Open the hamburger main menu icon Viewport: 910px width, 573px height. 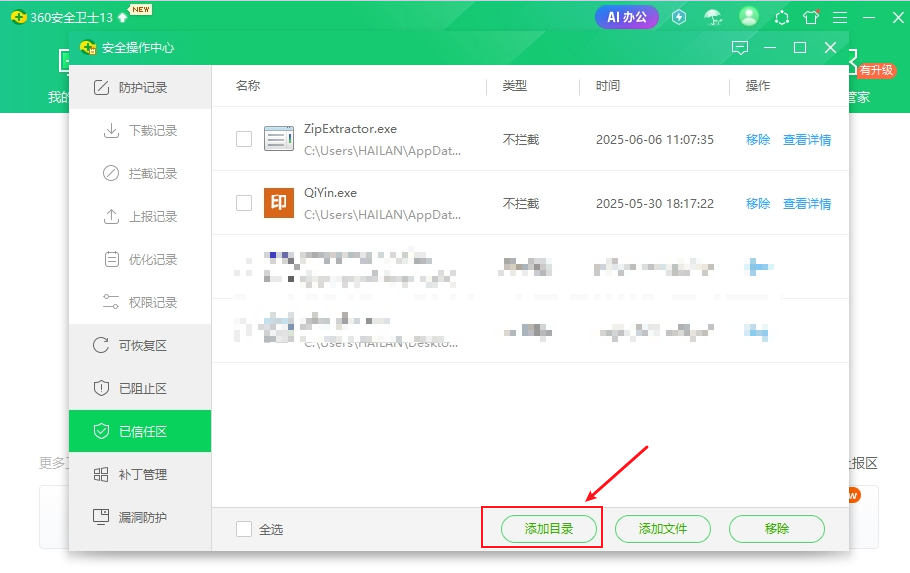tap(840, 18)
